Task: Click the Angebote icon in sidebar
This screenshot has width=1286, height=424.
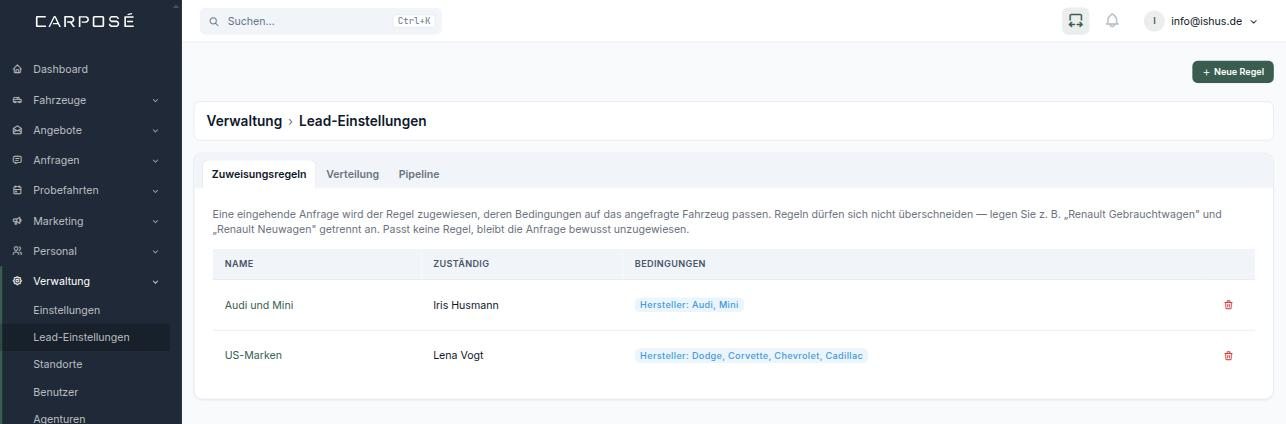Action: point(17,130)
